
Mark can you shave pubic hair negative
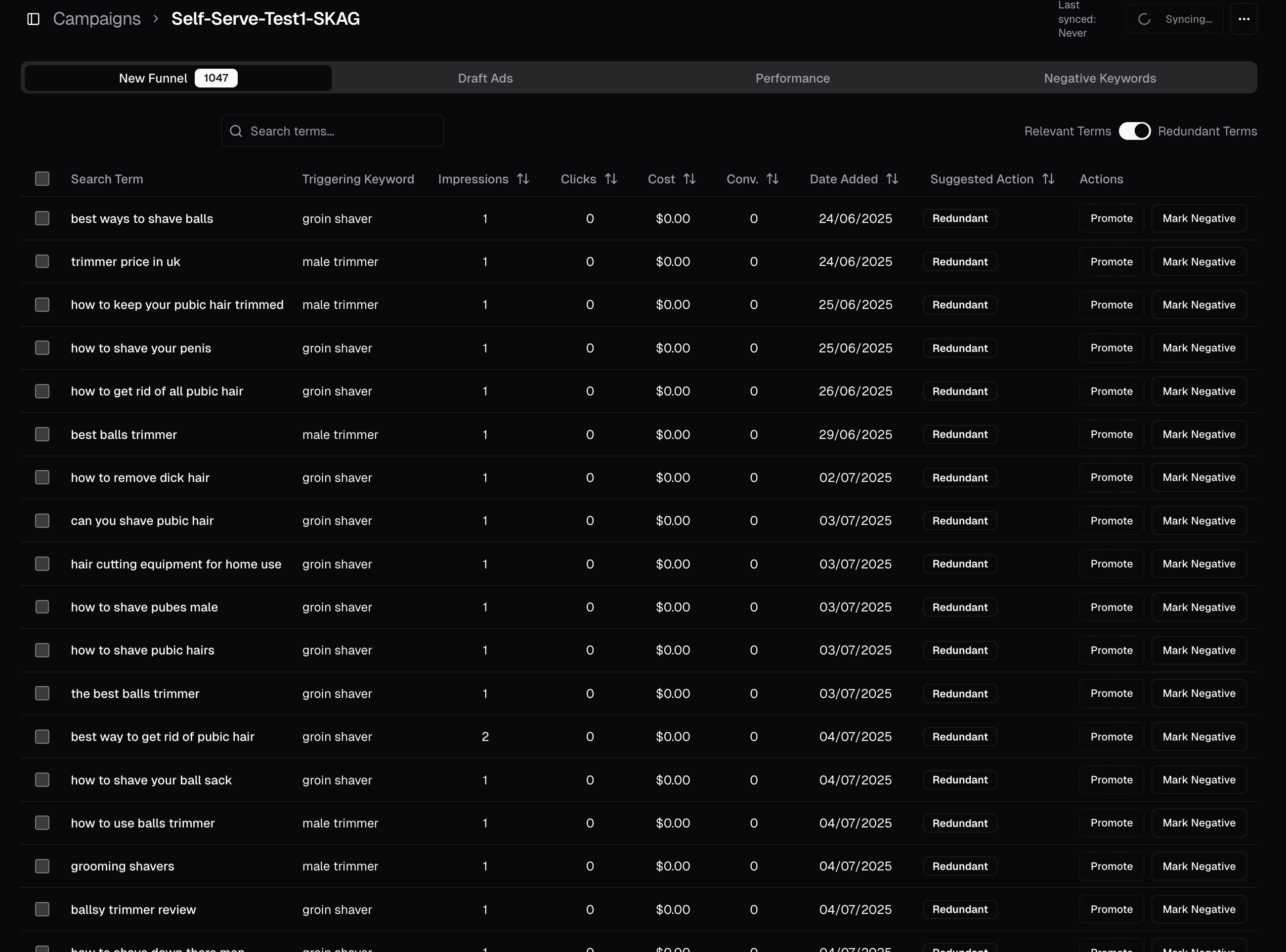pyautogui.click(x=1199, y=520)
